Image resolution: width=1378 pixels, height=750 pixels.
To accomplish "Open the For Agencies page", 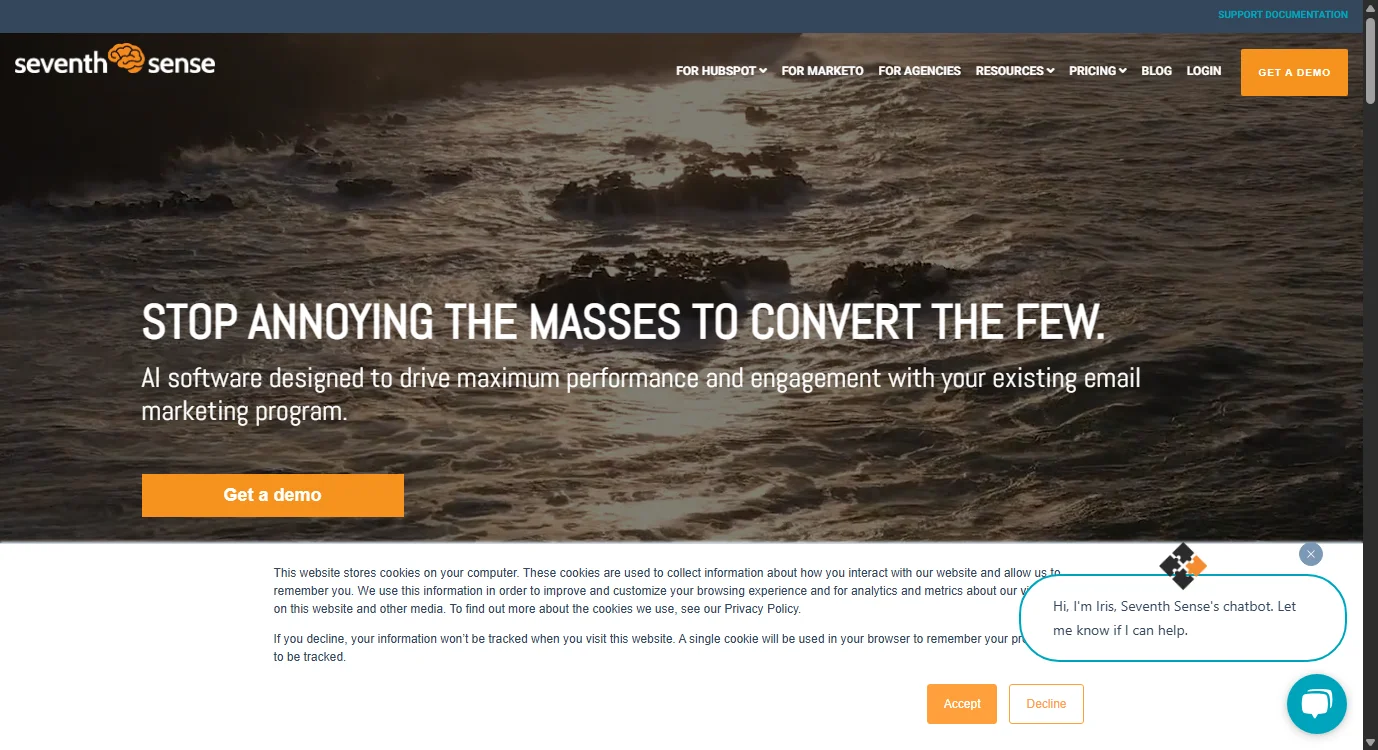I will (919, 71).
